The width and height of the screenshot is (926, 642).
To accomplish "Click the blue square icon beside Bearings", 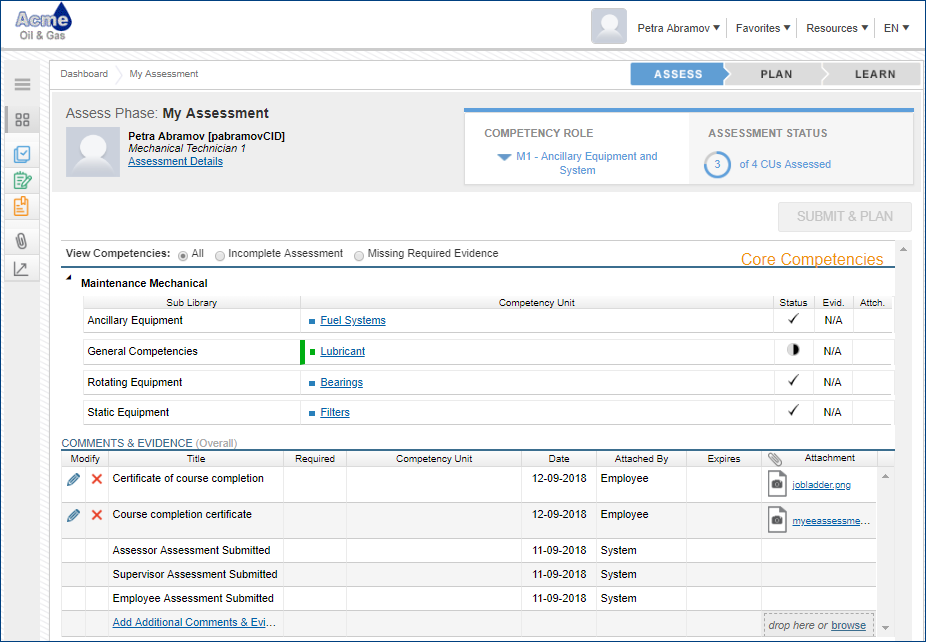I will tap(312, 383).
